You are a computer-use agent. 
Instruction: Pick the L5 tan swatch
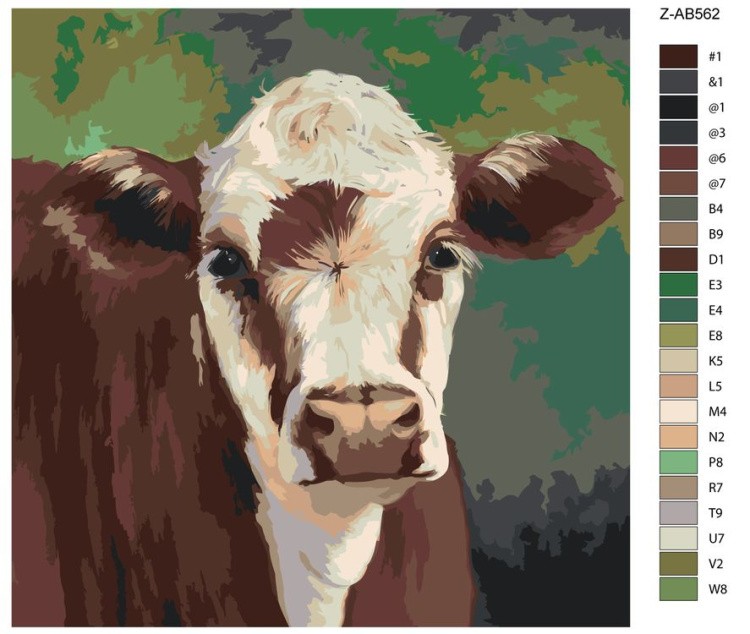click(678, 386)
